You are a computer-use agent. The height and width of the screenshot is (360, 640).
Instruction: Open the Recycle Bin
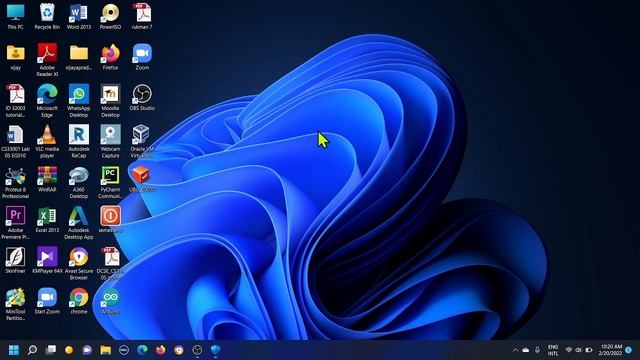(x=47, y=16)
